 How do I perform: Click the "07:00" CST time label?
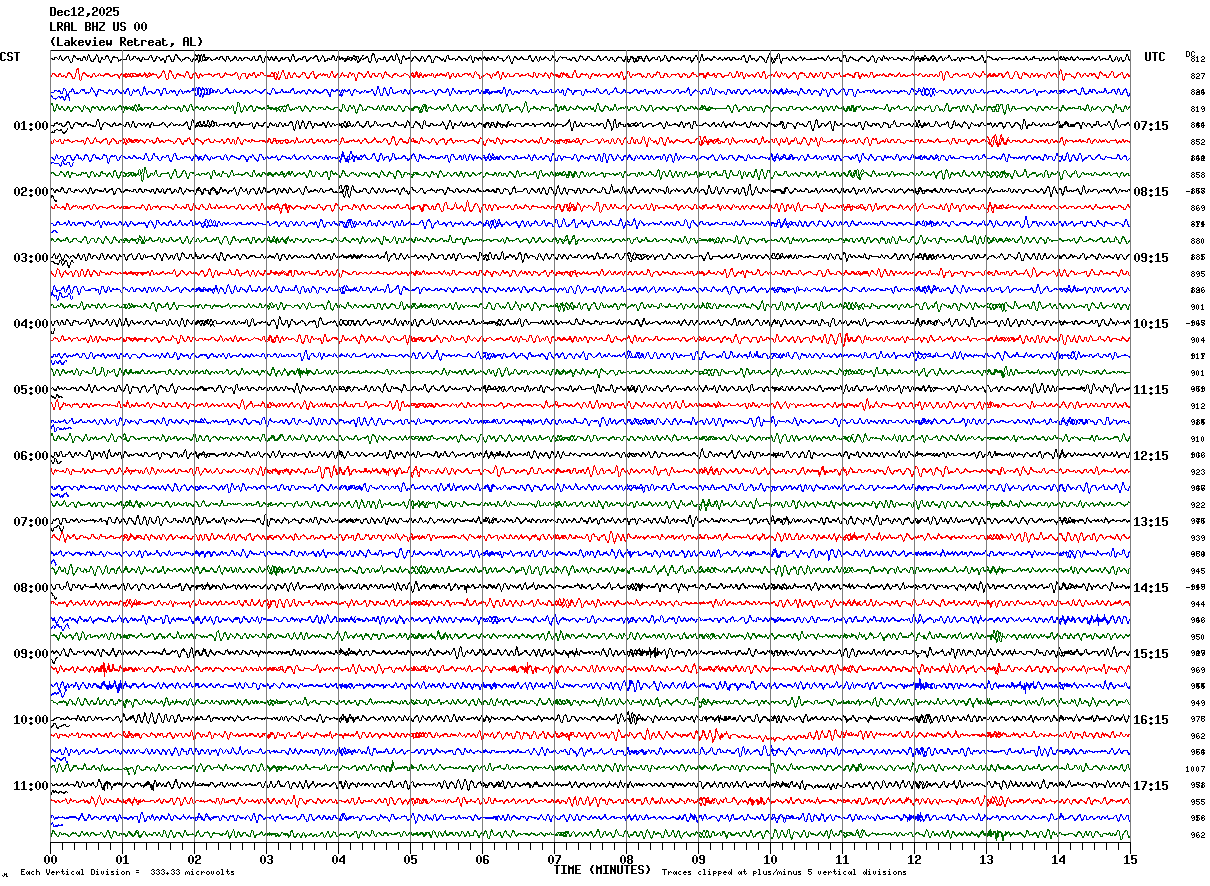(31, 522)
